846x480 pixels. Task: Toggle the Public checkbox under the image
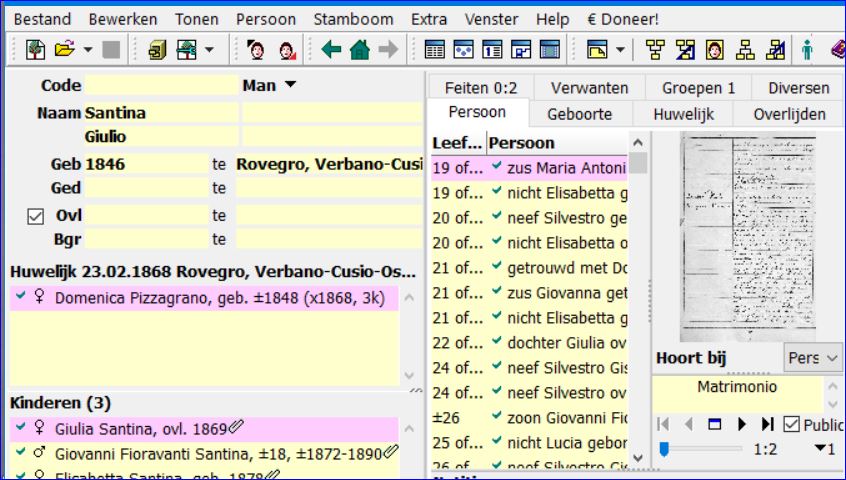click(x=791, y=424)
